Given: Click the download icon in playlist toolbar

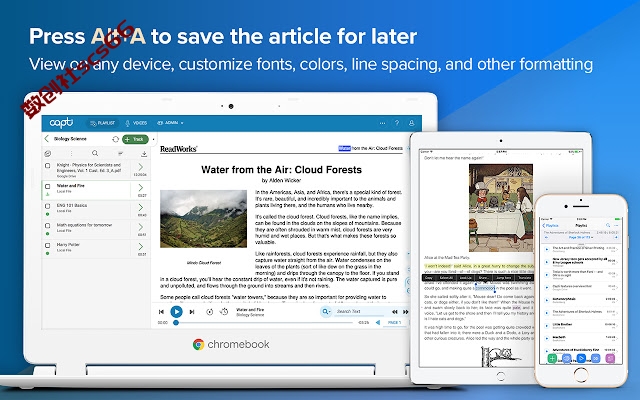Looking at the screenshot, I should 144,154.
